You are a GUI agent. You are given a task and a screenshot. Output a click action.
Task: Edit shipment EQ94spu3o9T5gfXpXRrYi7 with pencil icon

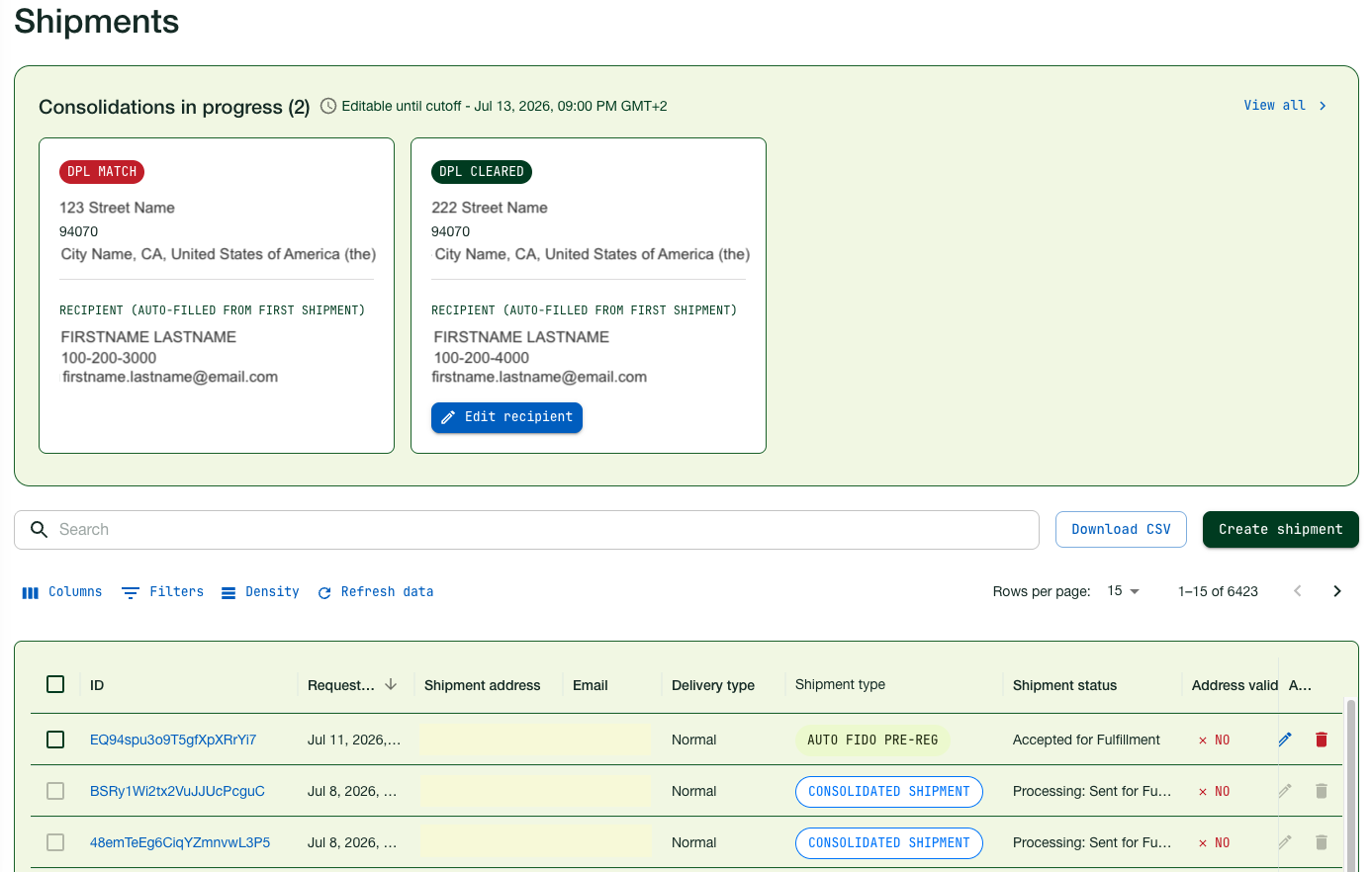coord(1285,740)
